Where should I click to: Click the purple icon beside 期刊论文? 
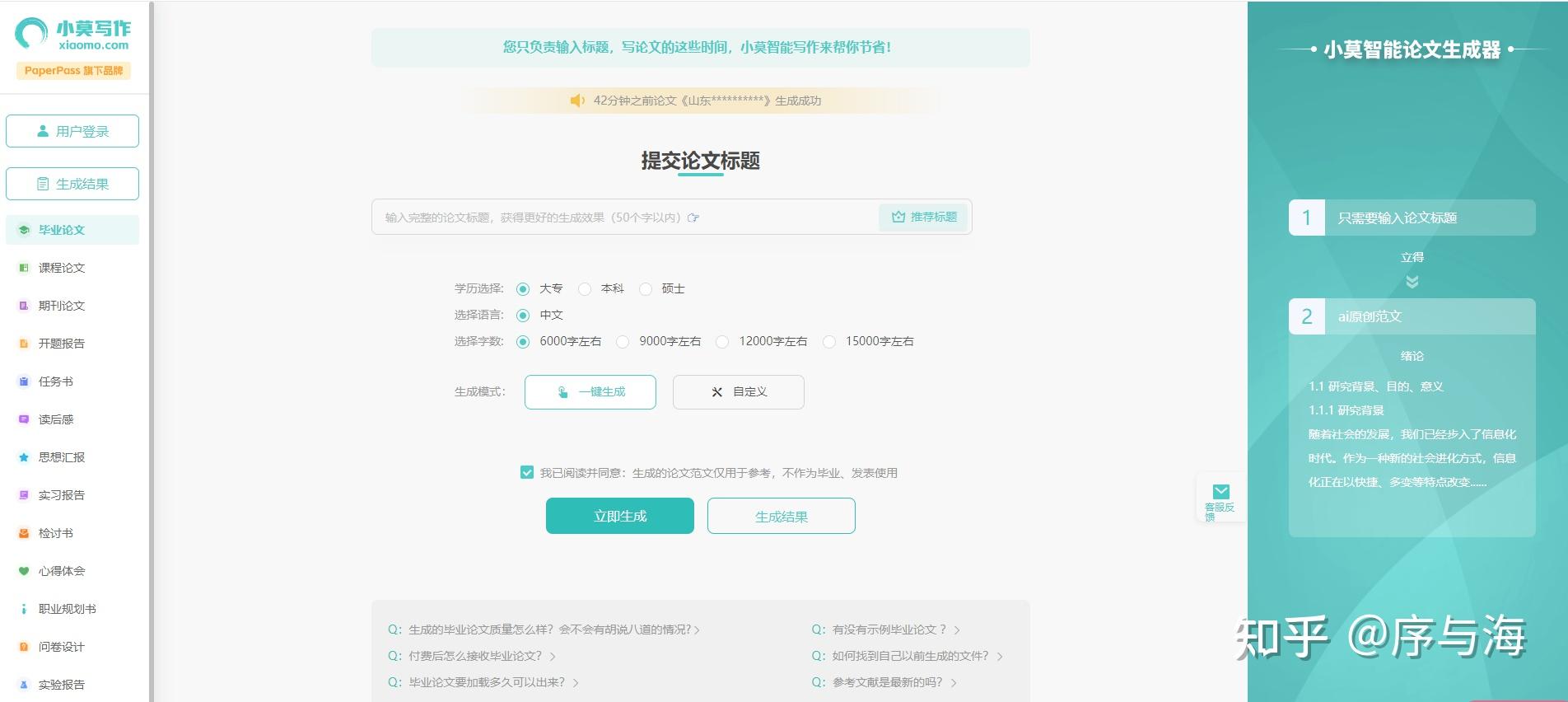24,306
